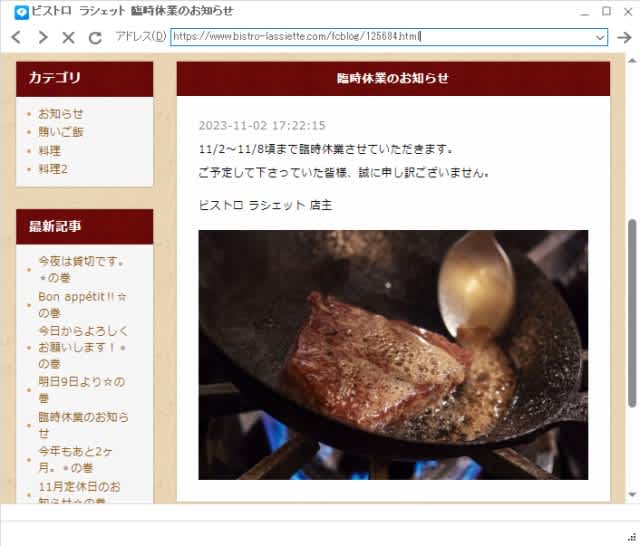The image size is (640, 546).
Task: Reload the page with the refresh icon
Action: (95, 38)
